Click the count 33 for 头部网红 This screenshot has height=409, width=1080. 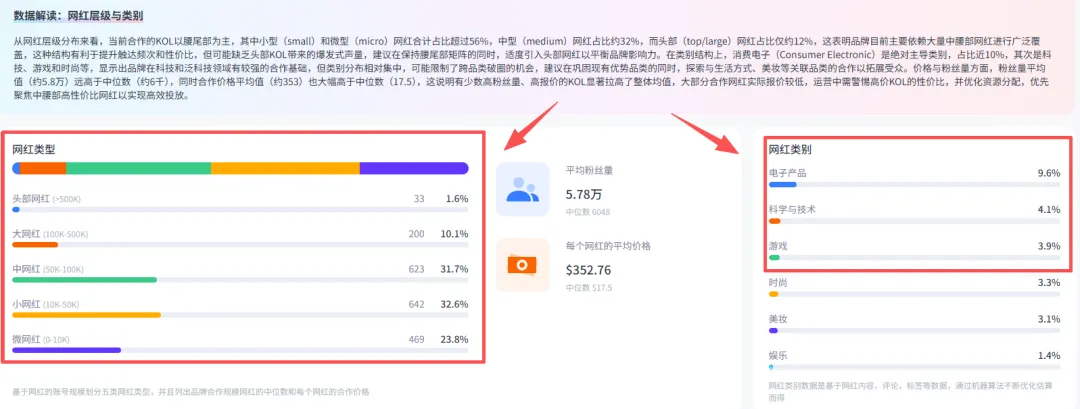tap(419, 199)
